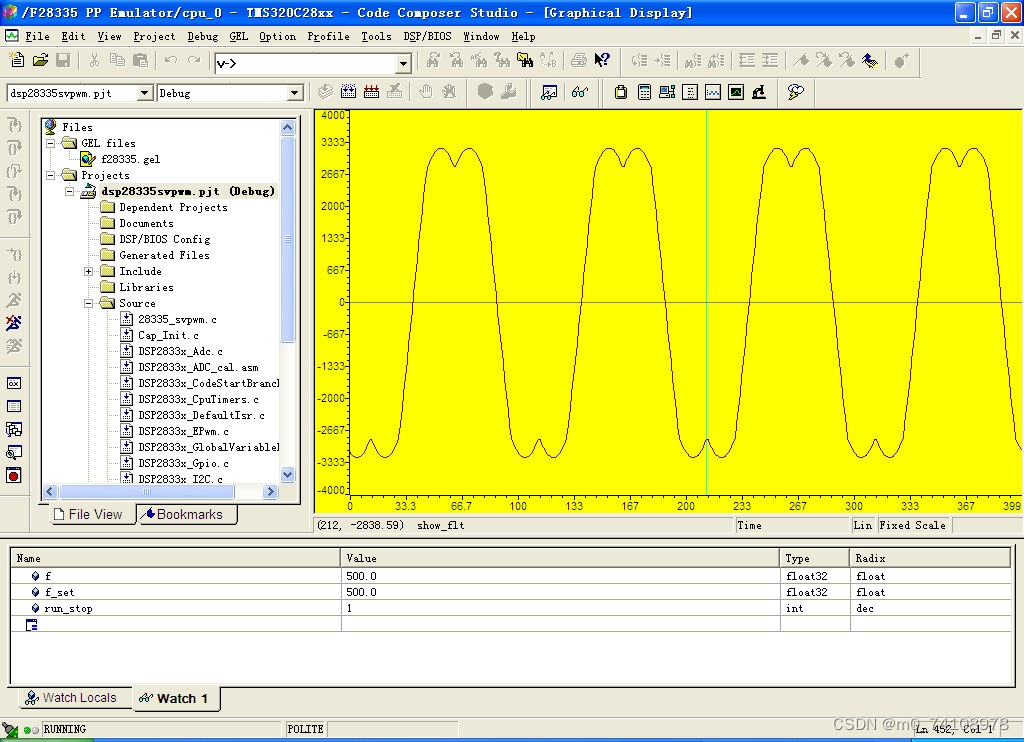Collapse the Source folder node
Image resolution: width=1024 pixels, height=742 pixels.
(88, 303)
